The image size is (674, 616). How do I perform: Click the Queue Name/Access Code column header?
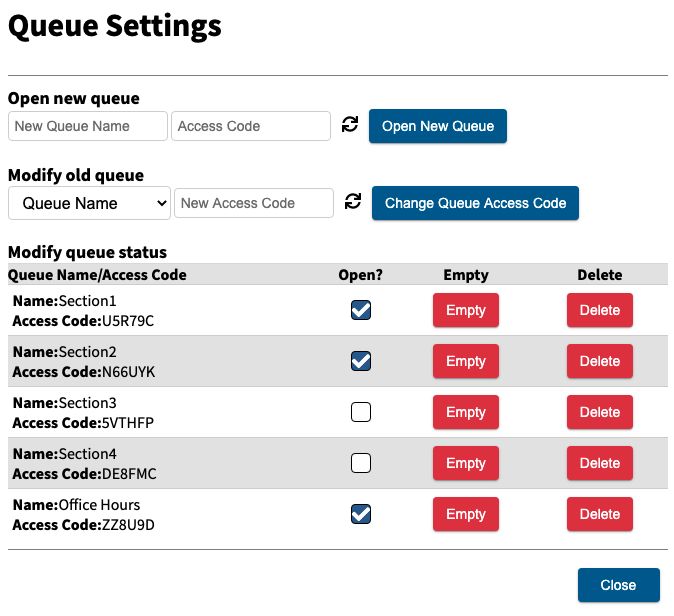tap(97, 275)
